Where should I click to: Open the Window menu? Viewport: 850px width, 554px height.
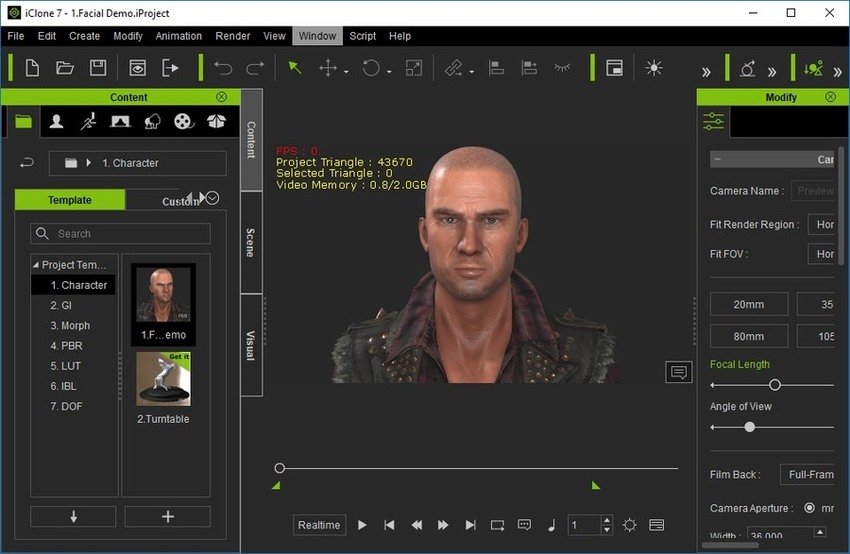(317, 36)
